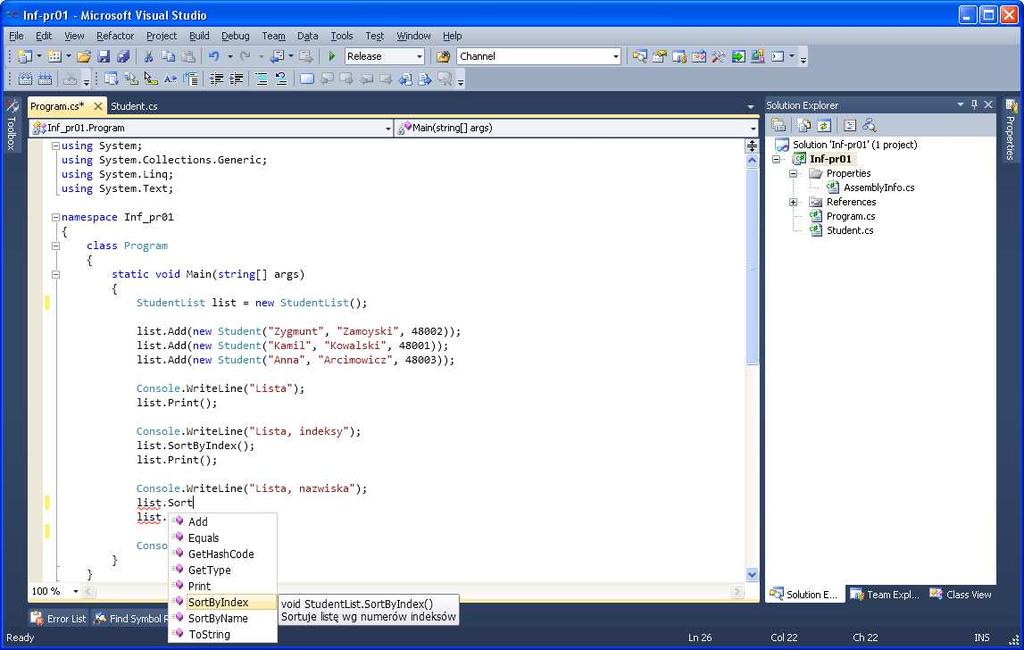Click the Find in Files icon beside Channel box
The height and width of the screenshot is (650, 1024).
(x=443, y=57)
